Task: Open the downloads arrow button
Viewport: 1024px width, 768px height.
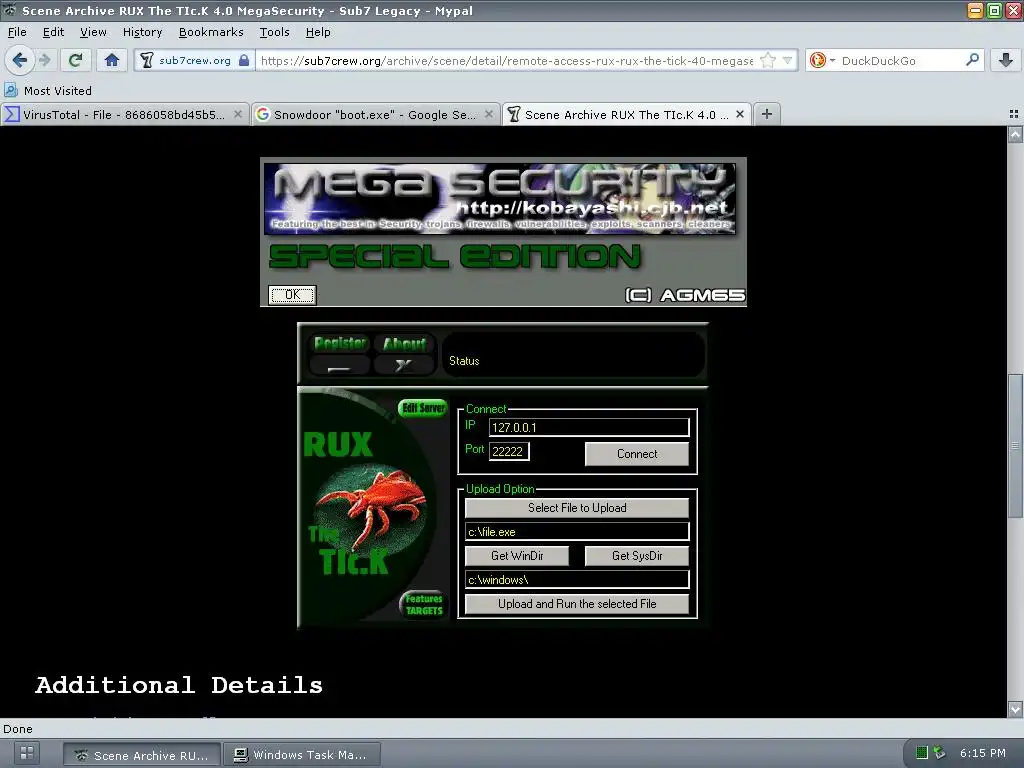Action: pos(1006,61)
